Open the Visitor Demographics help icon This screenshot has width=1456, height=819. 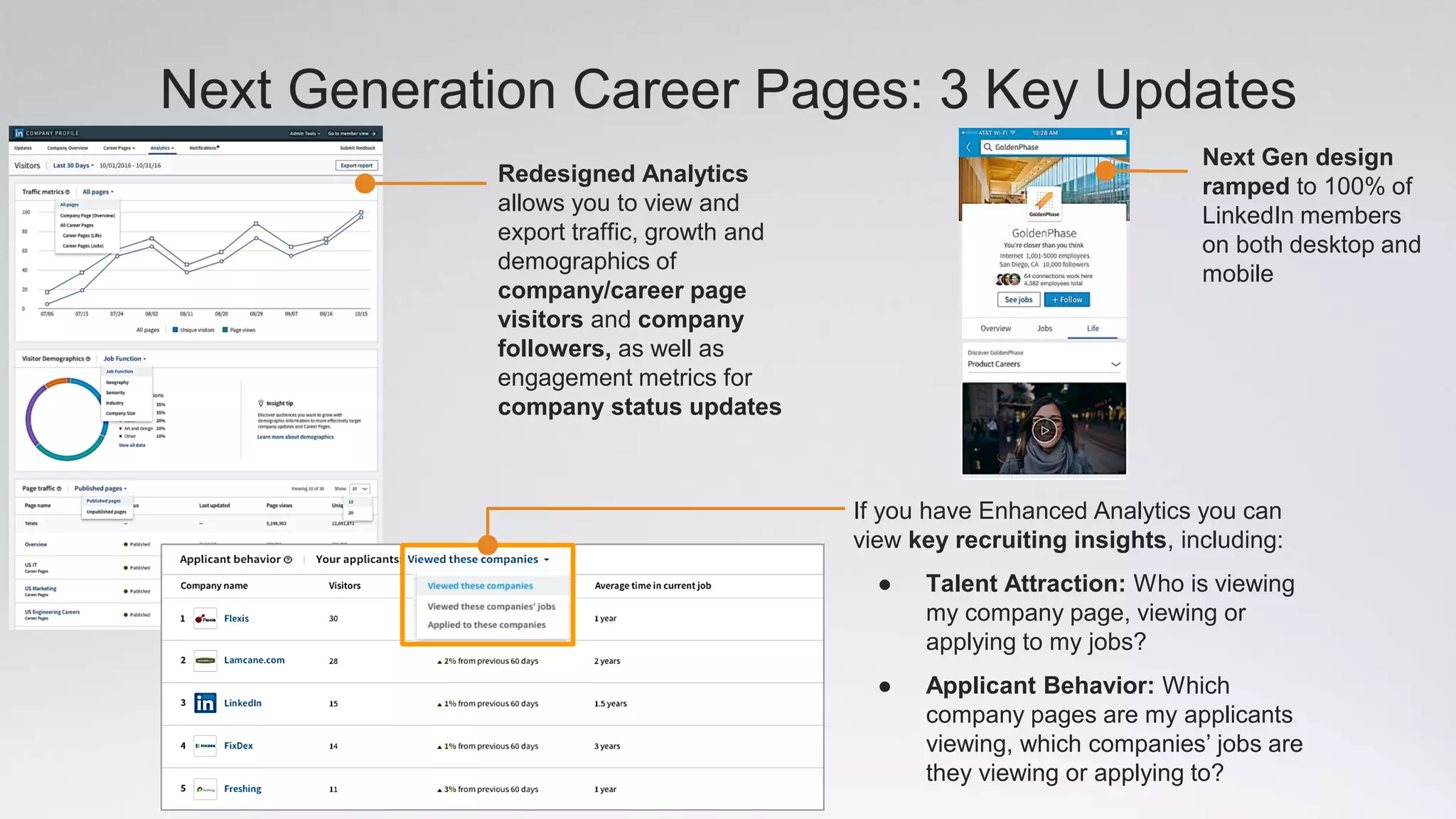point(88,359)
